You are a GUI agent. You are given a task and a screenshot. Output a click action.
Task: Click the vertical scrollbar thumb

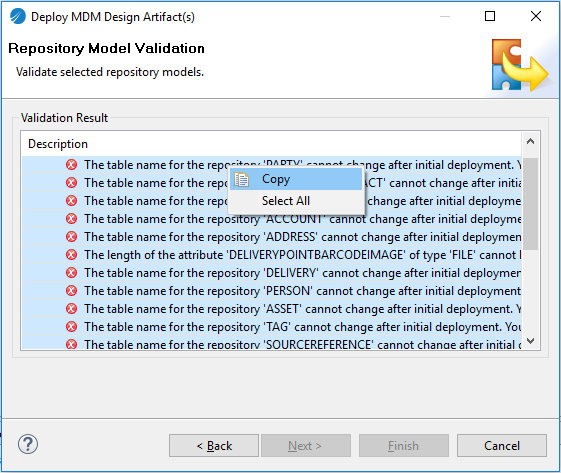(531, 204)
